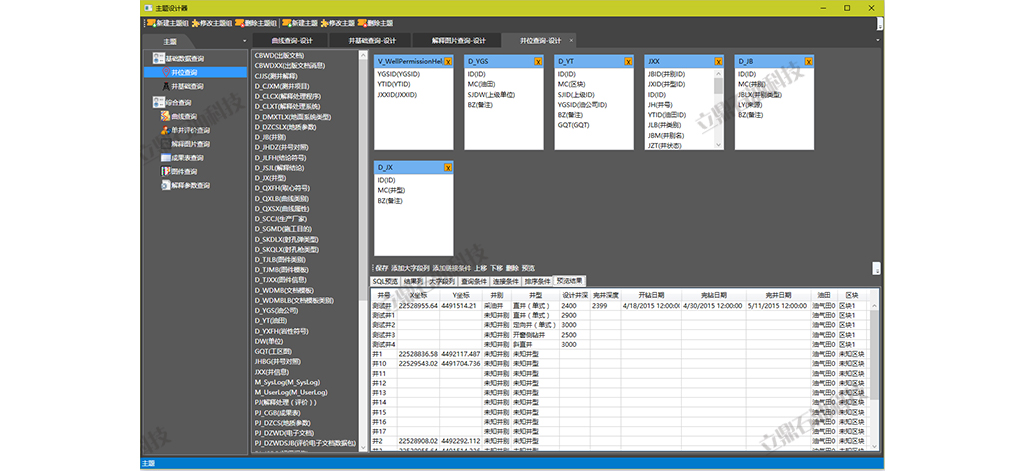Click the 删除 button in design toolbar
This screenshot has width=1024, height=471.
(x=513, y=268)
